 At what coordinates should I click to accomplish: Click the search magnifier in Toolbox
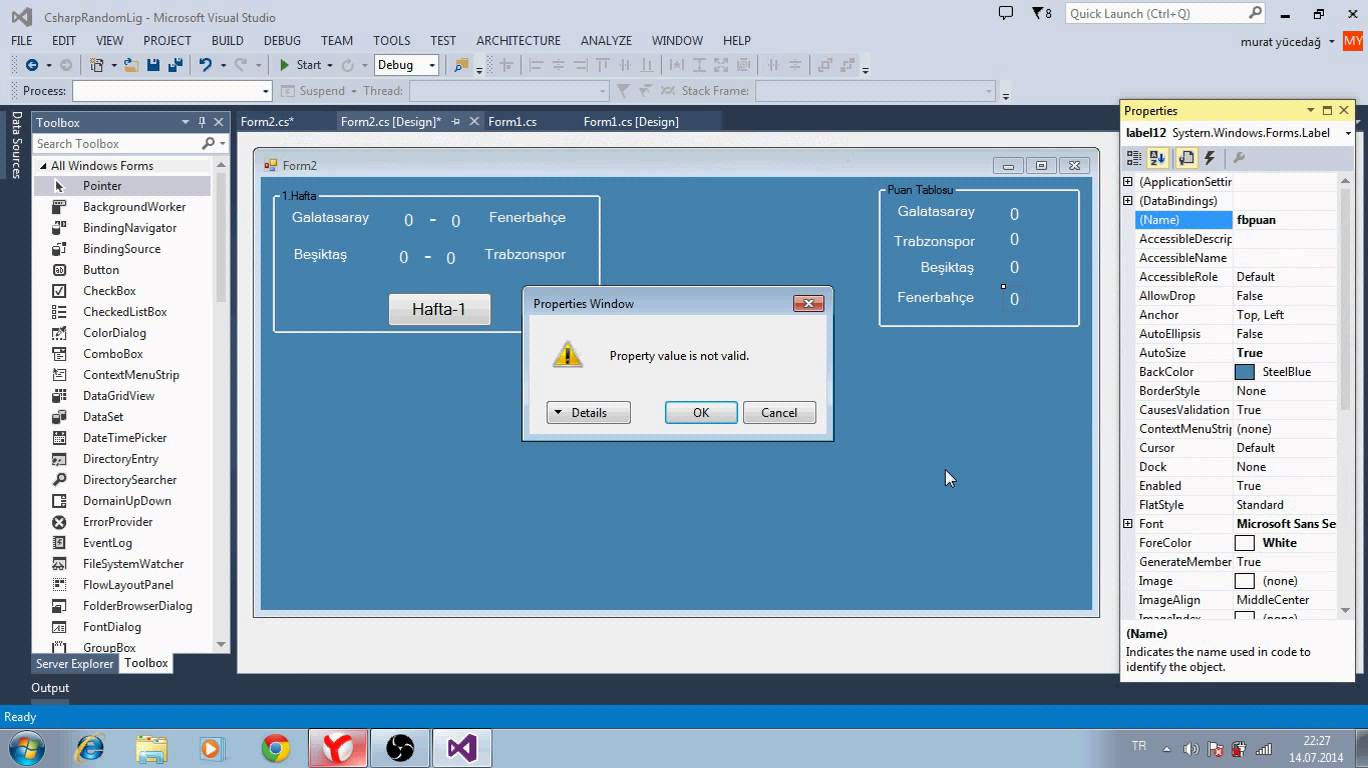[x=208, y=144]
